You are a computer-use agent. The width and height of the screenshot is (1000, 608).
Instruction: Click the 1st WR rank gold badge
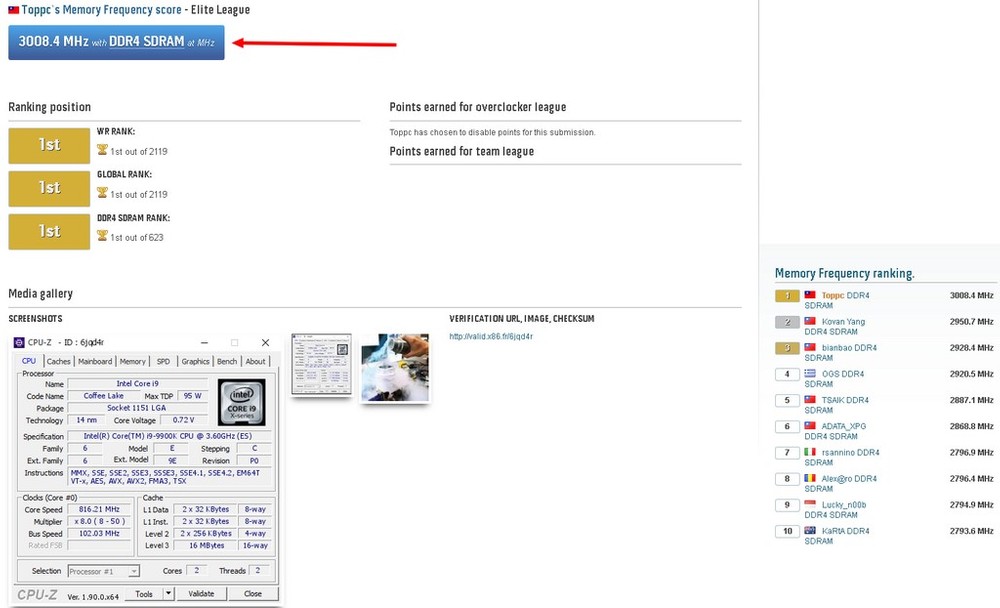point(49,145)
